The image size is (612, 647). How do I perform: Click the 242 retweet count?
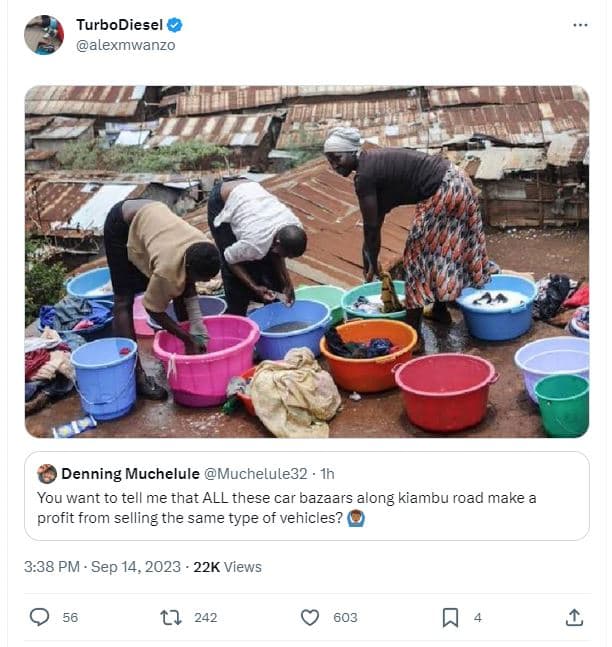205,617
